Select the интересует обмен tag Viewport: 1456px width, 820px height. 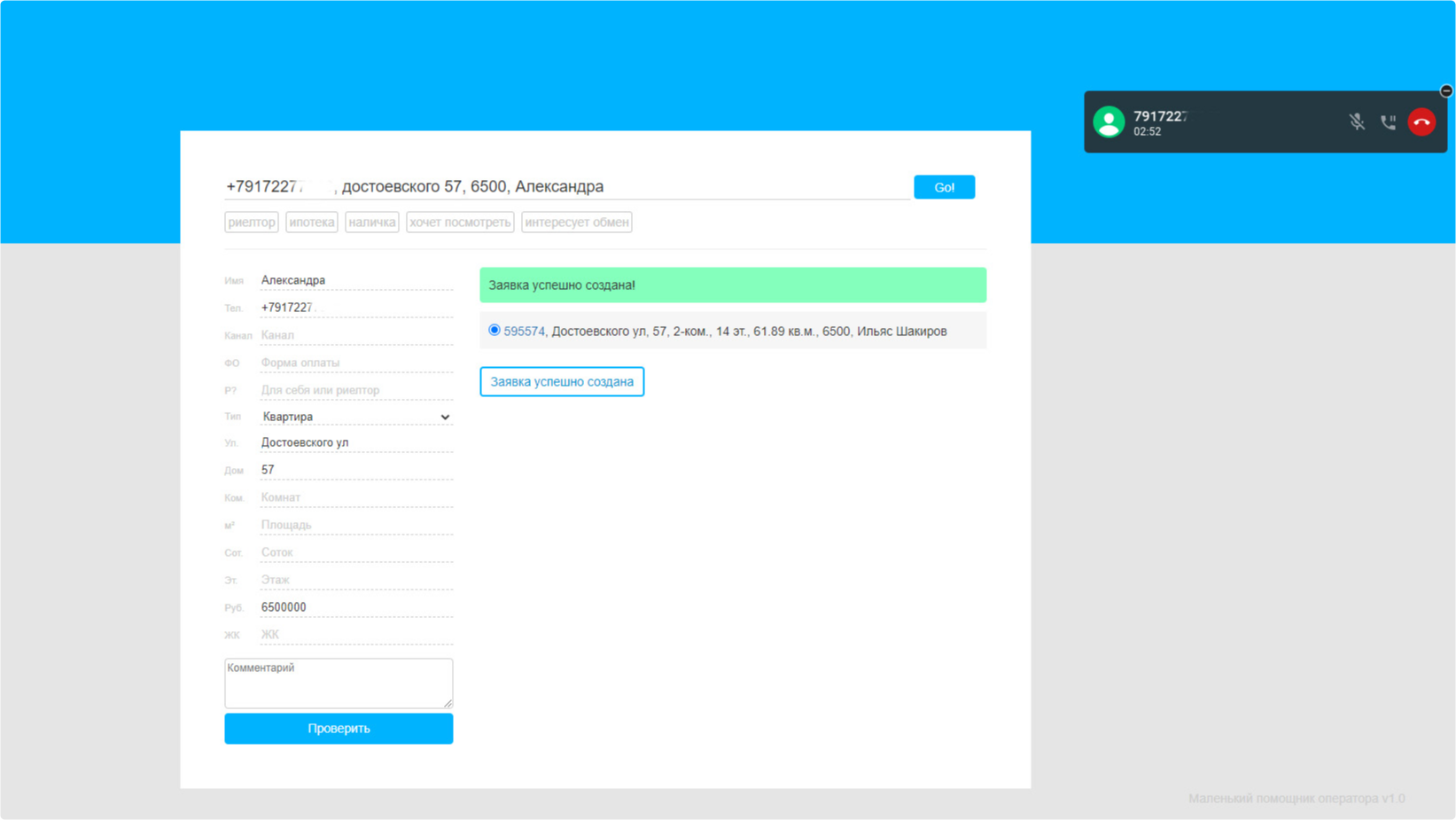coord(576,223)
